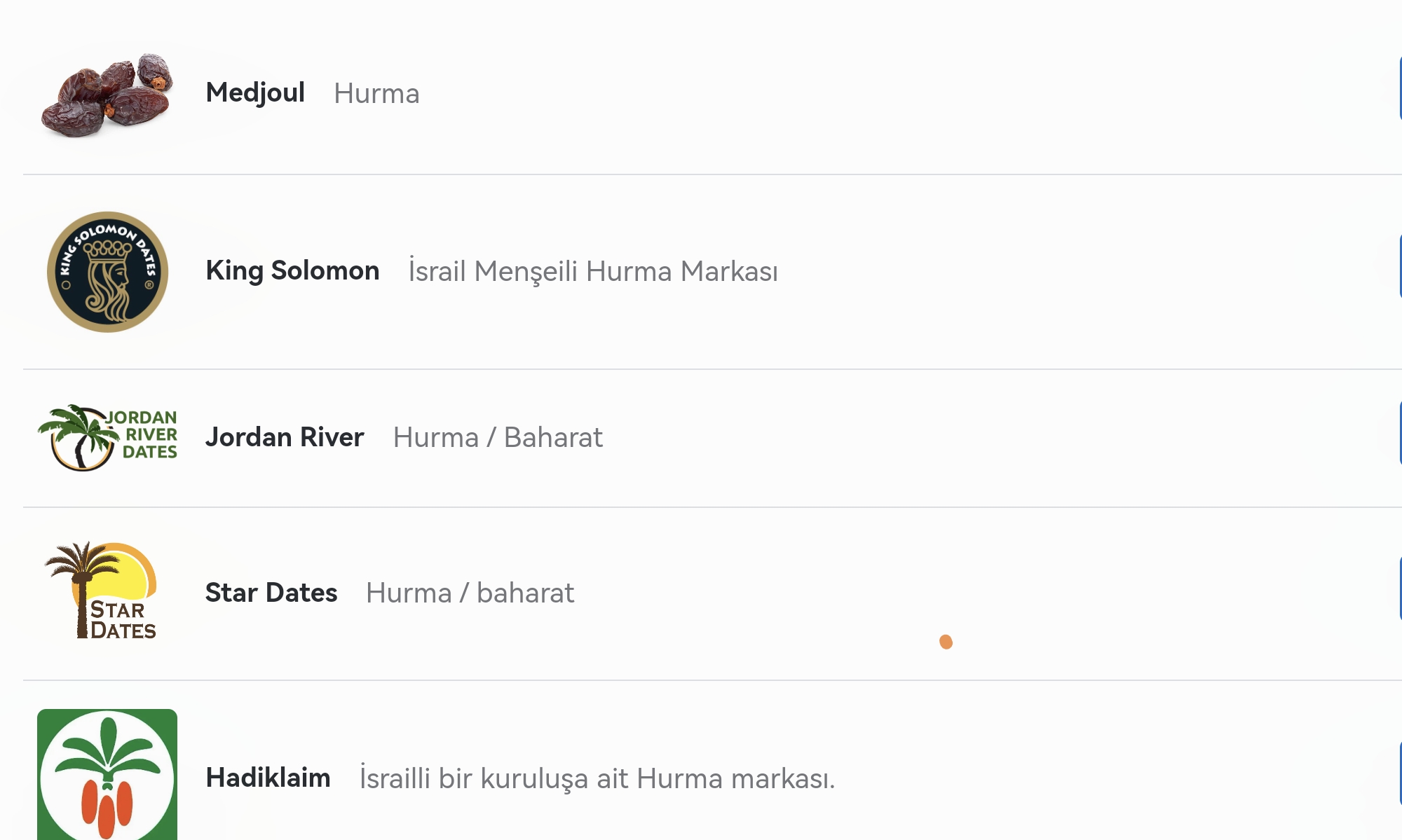The image size is (1402, 840).
Task: Tap the İsrail Menşeili Hurma Markası description
Action: (x=593, y=271)
